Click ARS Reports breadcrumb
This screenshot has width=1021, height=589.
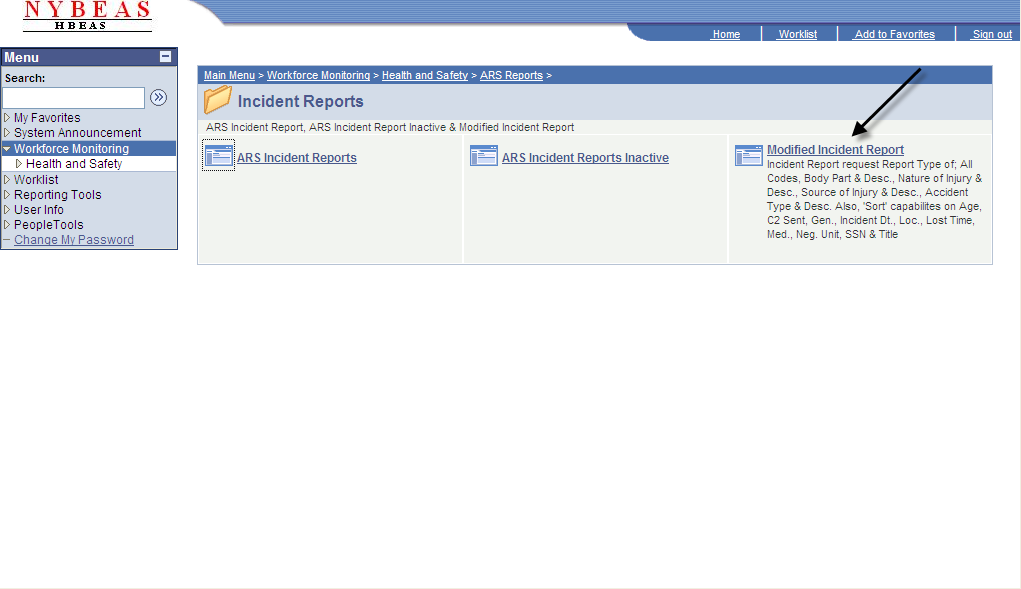click(511, 75)
